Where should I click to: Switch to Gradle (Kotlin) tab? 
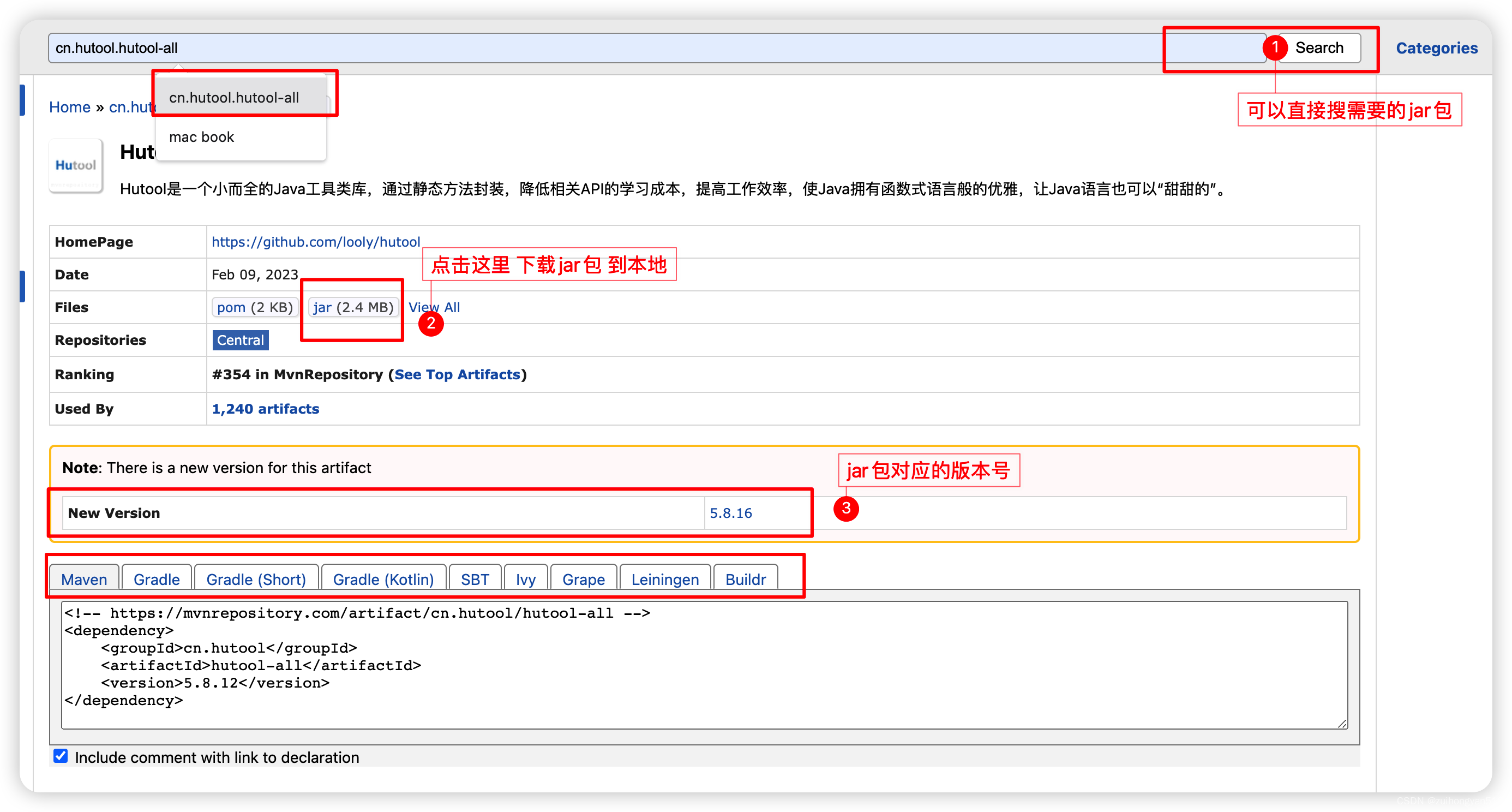click(383, 579)
